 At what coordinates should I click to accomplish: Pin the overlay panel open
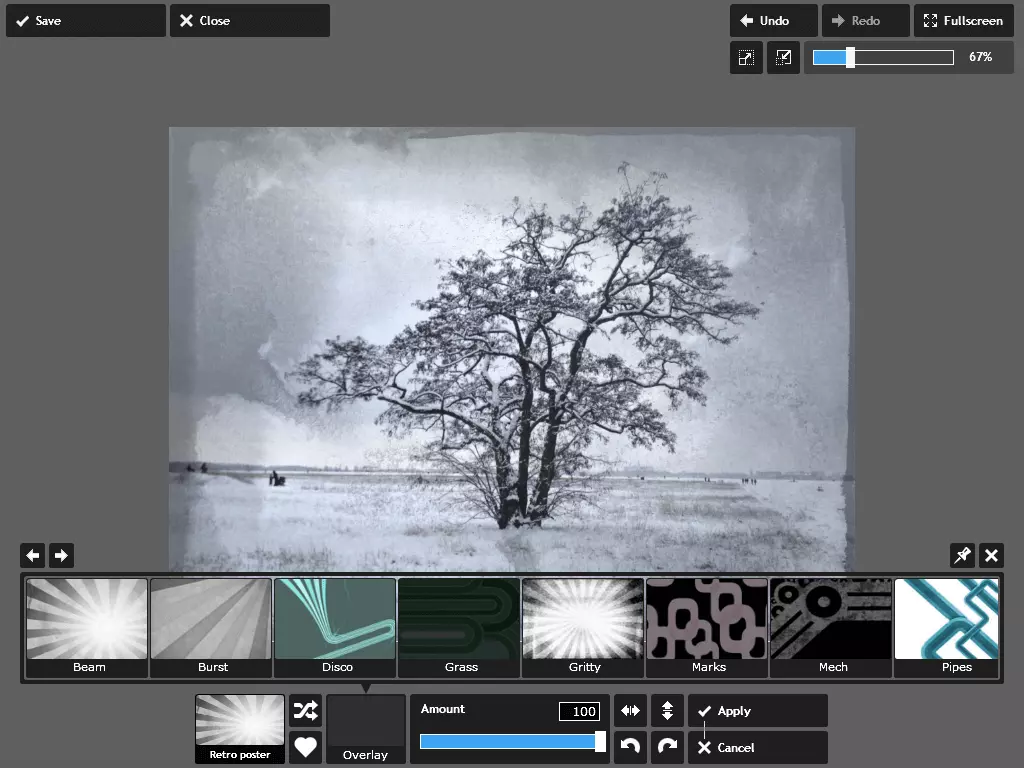click(962, 556)
